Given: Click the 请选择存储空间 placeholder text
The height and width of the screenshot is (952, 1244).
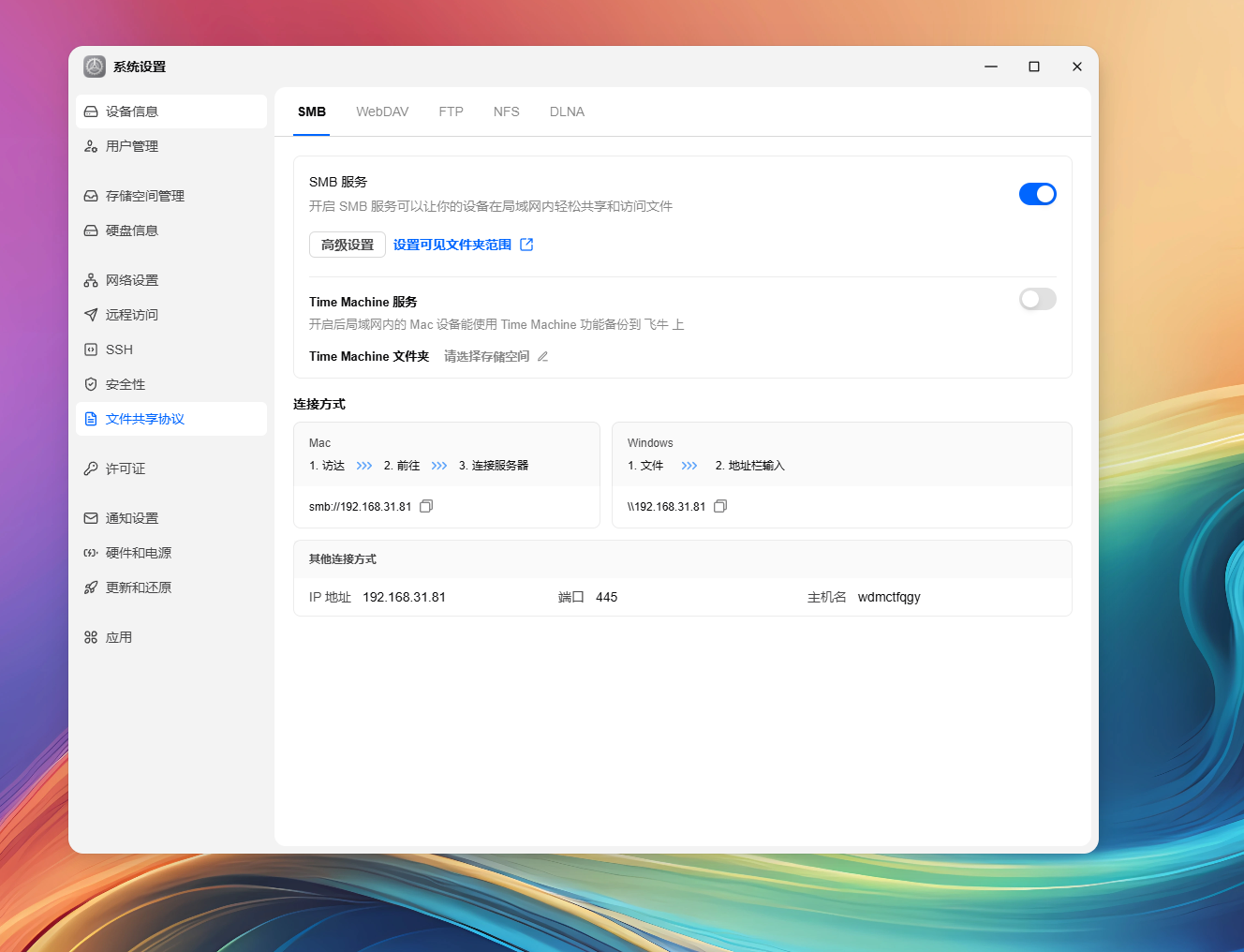Looking at the screenshot, I should [x=487, y=356].
